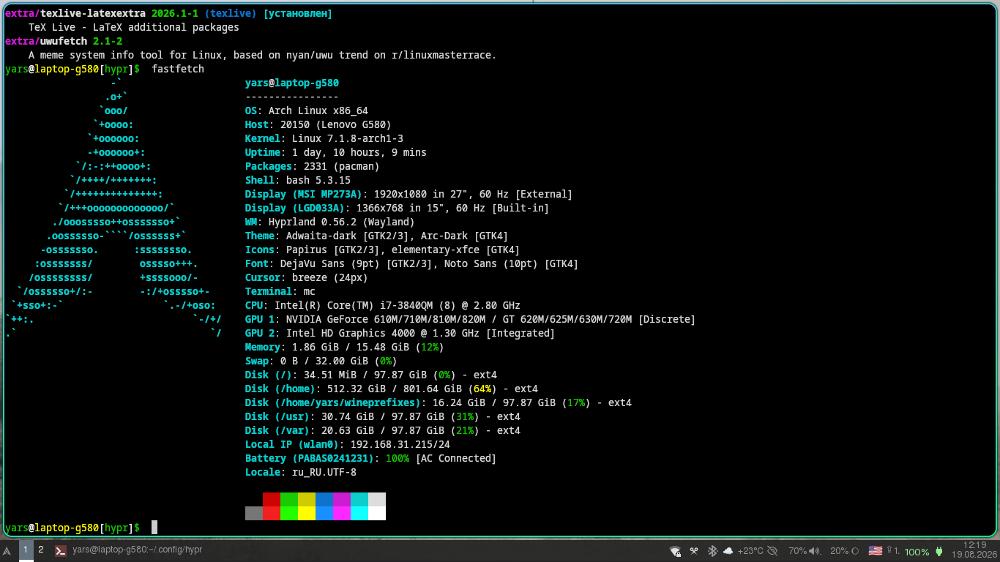Screen dimensions: 1000x562
Task: Click the 'Font: DejaVu Sans (9pt)' line
Action: coord(411,263)
